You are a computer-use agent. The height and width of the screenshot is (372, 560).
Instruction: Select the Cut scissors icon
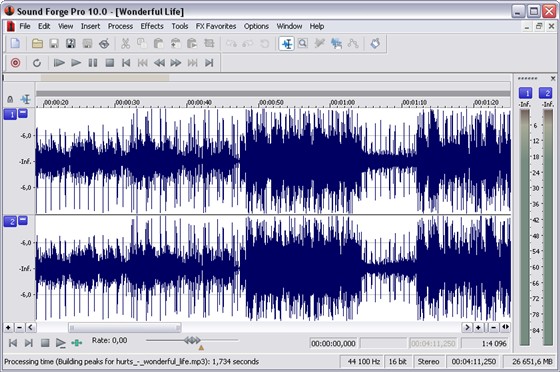pyautogui.click(x=125, y=44)
